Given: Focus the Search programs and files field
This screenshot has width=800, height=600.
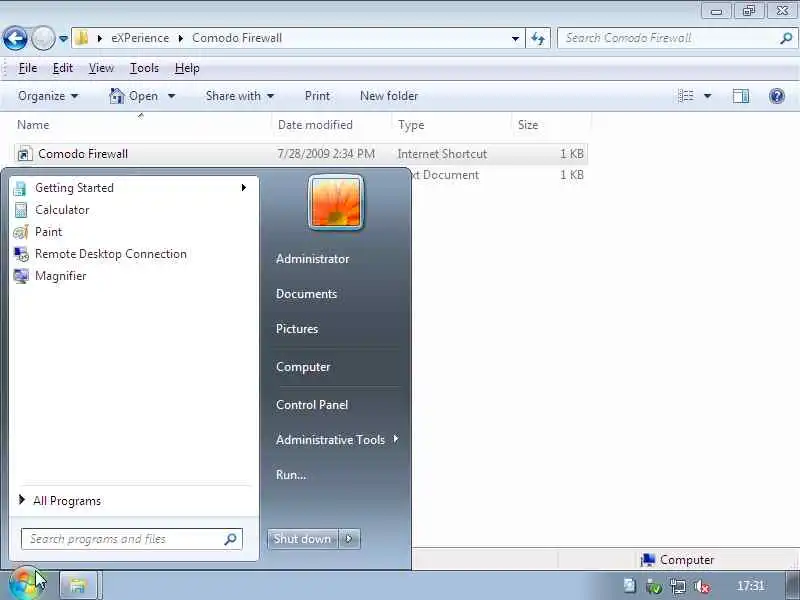Looking at the screenshot, I should pyautogui.click(x=132, y=539).
